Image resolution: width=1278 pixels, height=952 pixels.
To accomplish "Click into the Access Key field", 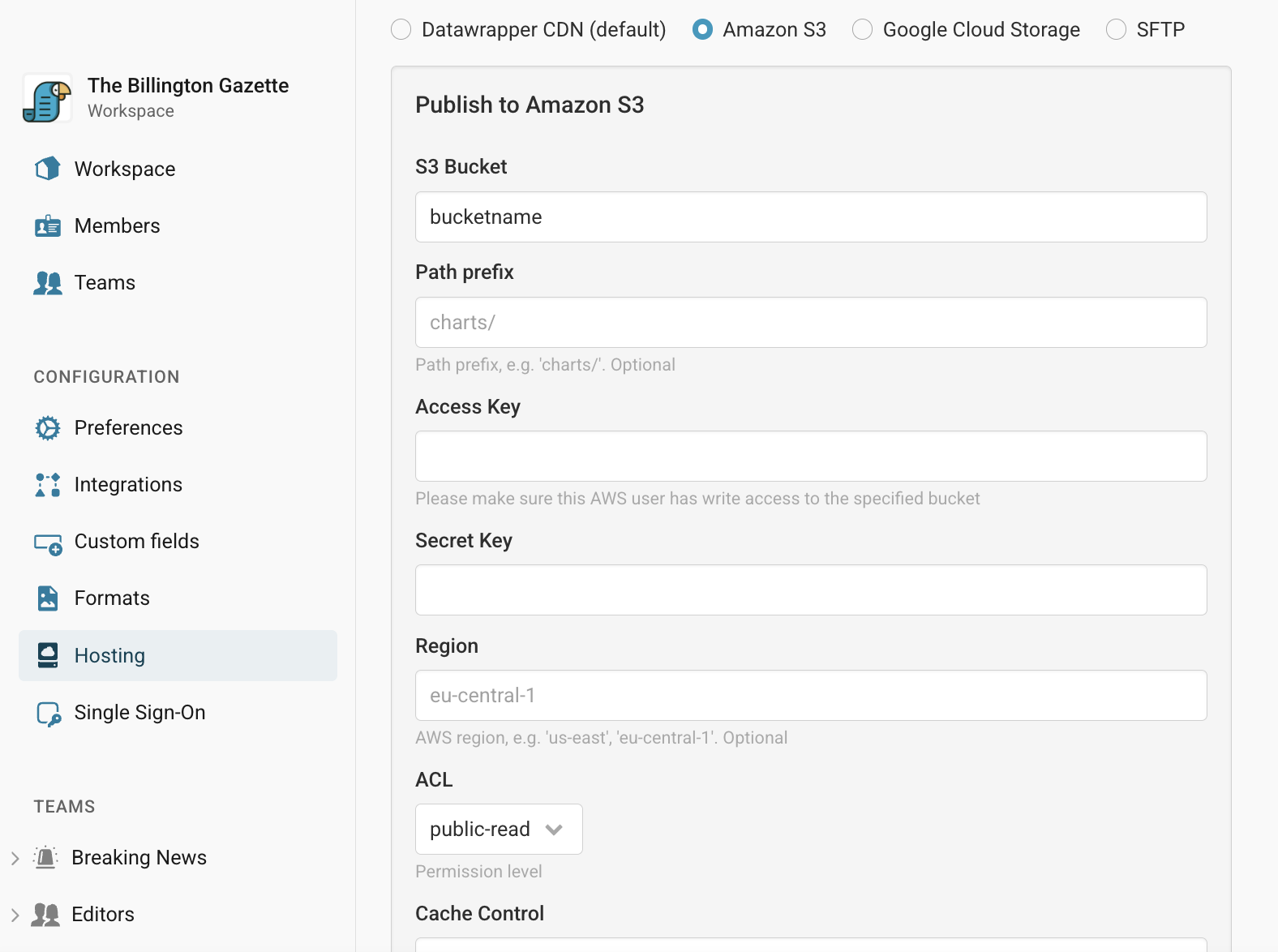I will pos(811,456).
